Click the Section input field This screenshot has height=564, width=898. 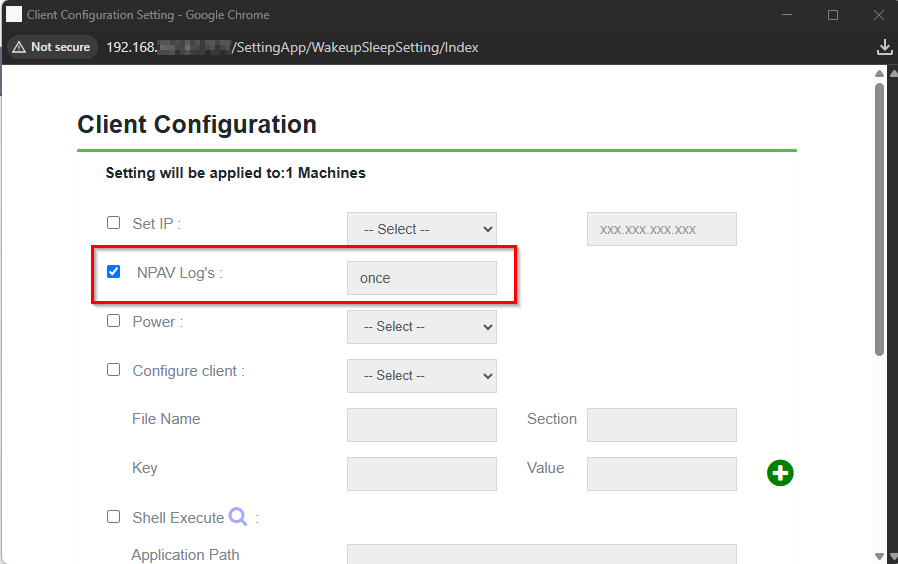(x=661, y=425)
